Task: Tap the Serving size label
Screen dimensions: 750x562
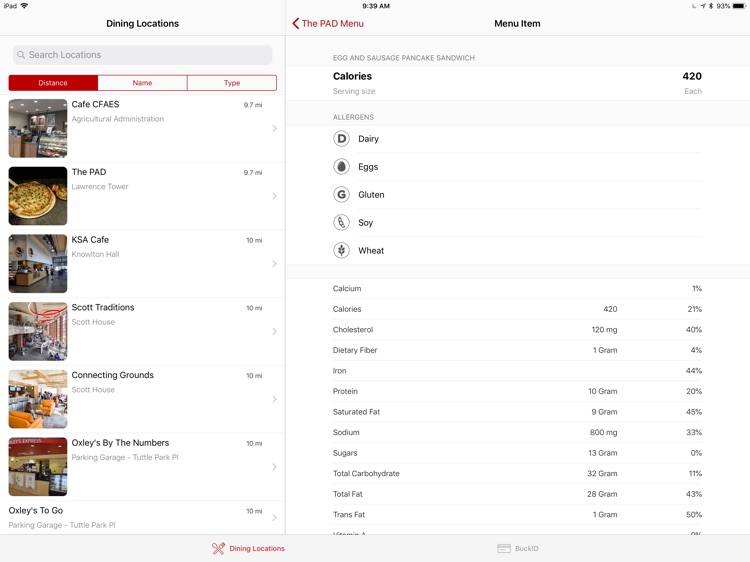Action: (354, 91)
